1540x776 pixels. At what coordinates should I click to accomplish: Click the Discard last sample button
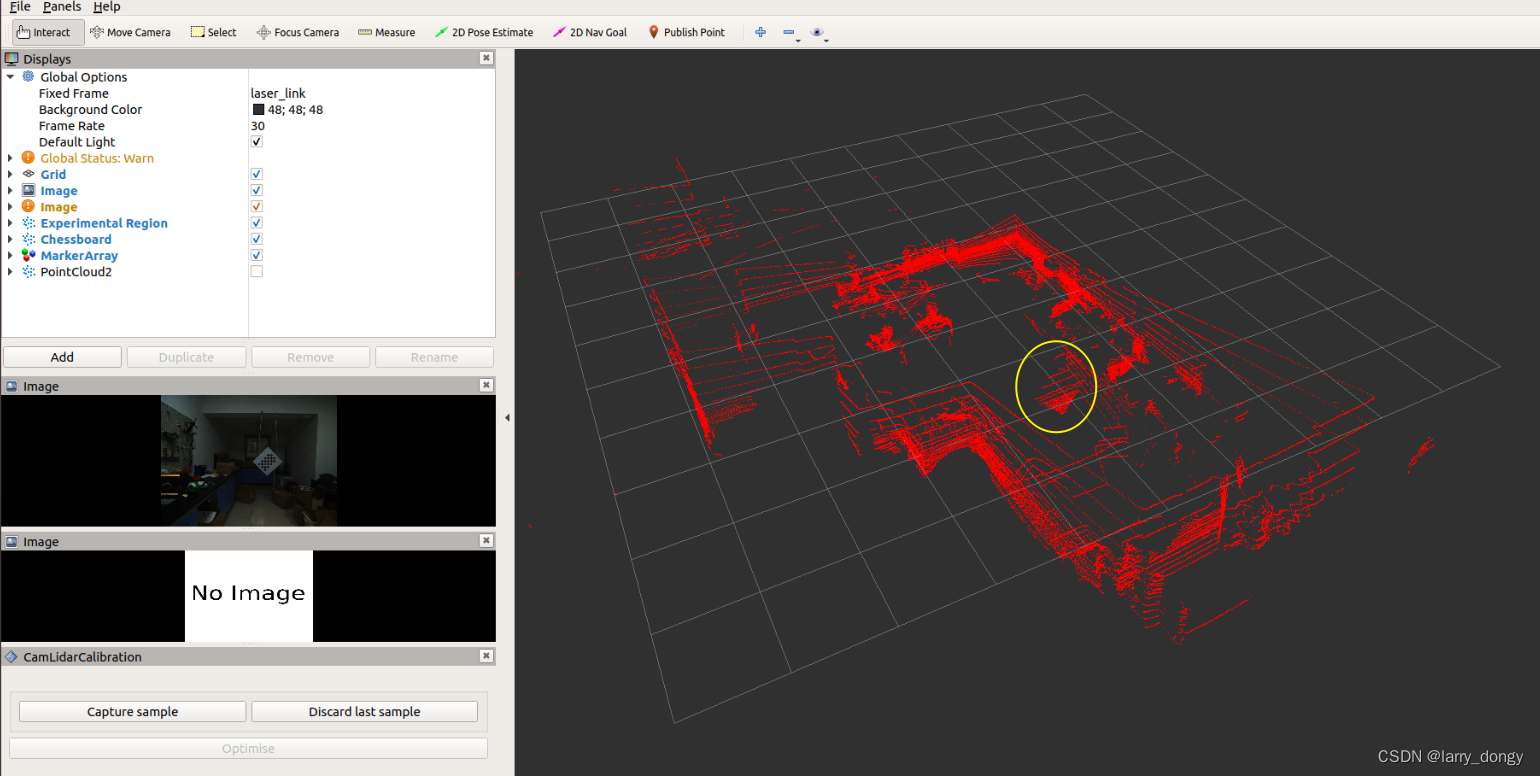click(364, 712)
